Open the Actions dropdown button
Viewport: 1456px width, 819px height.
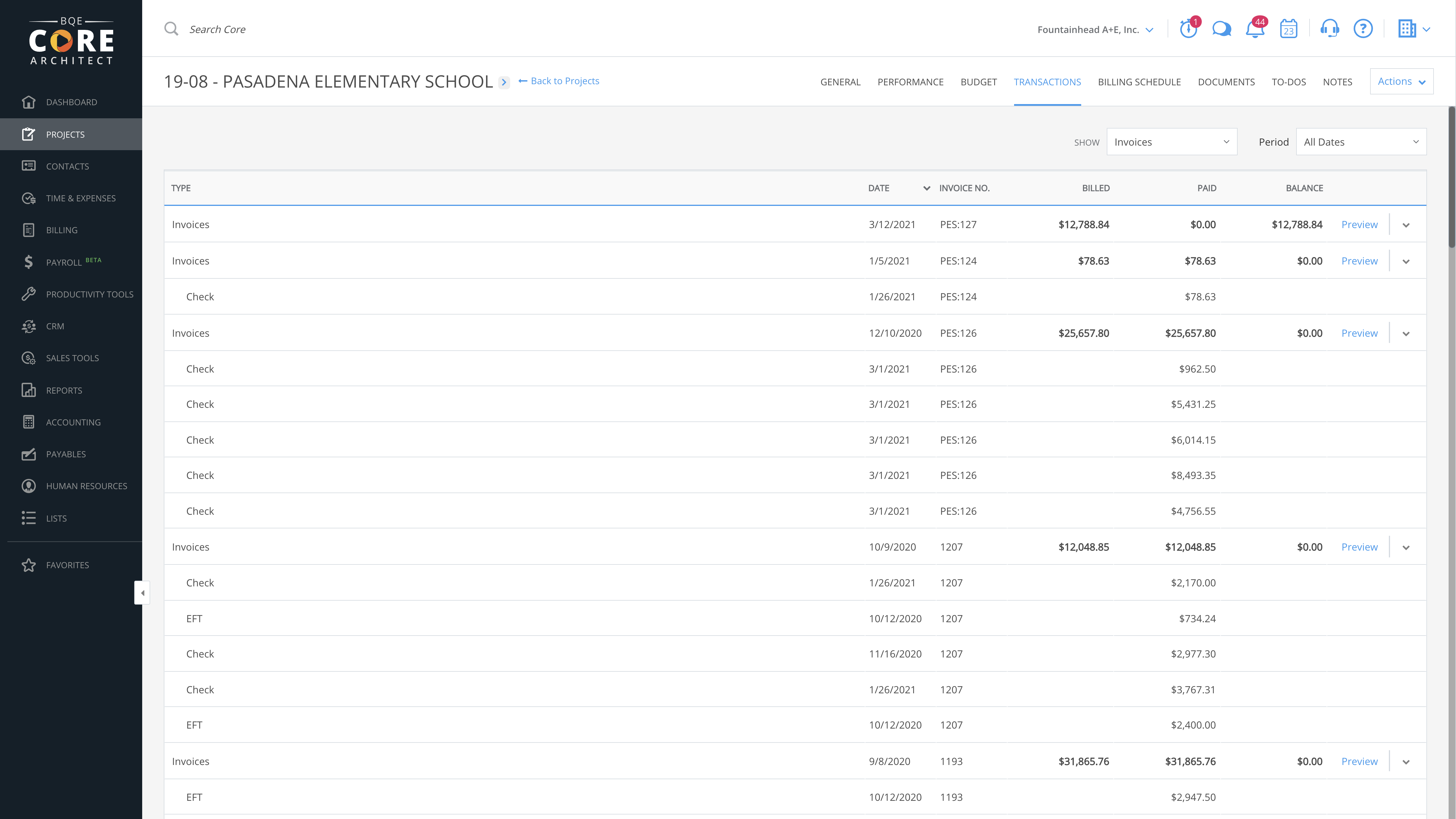tap(1401, 81)
